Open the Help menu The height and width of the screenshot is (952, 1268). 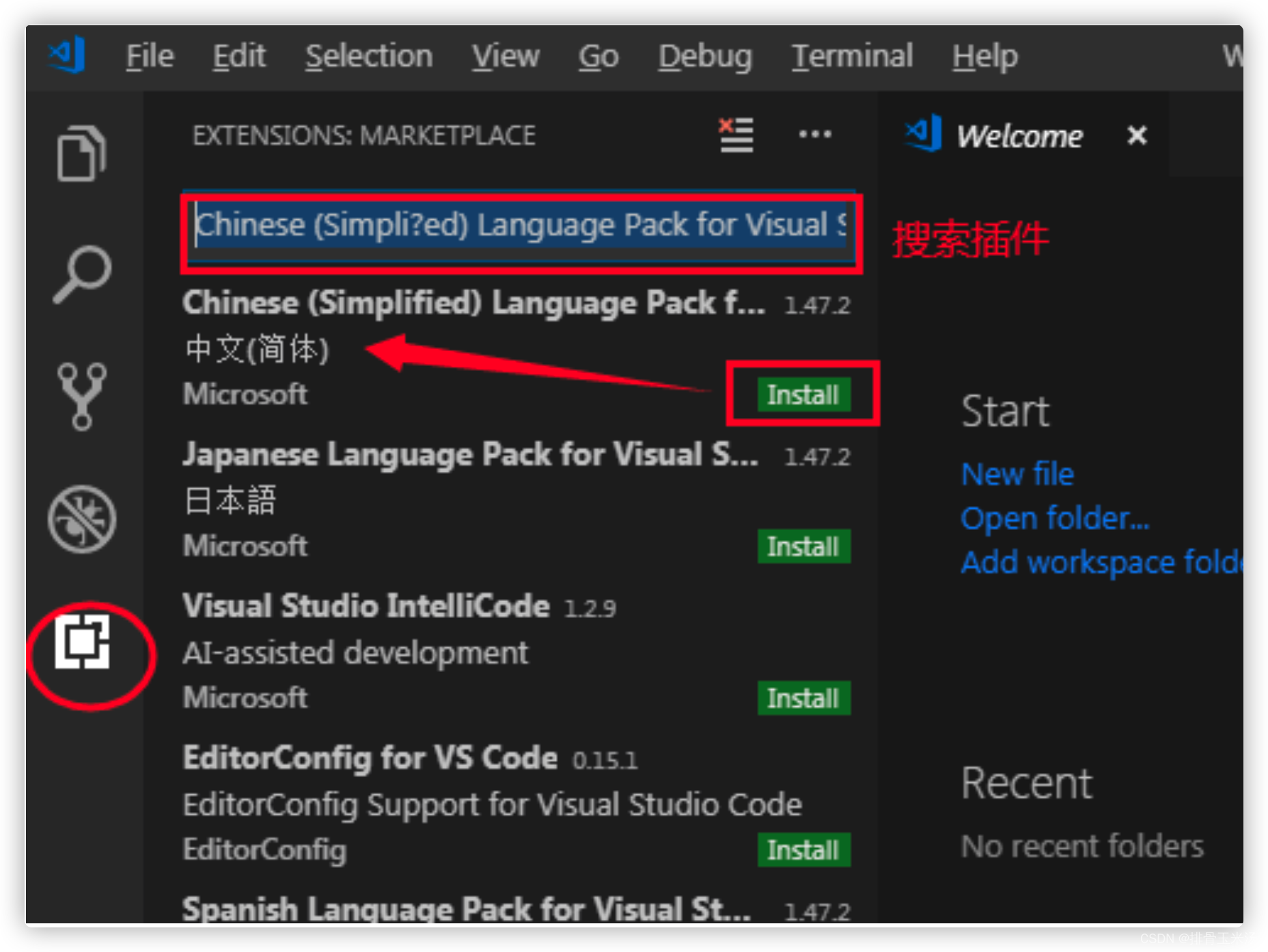coord(985,56)
